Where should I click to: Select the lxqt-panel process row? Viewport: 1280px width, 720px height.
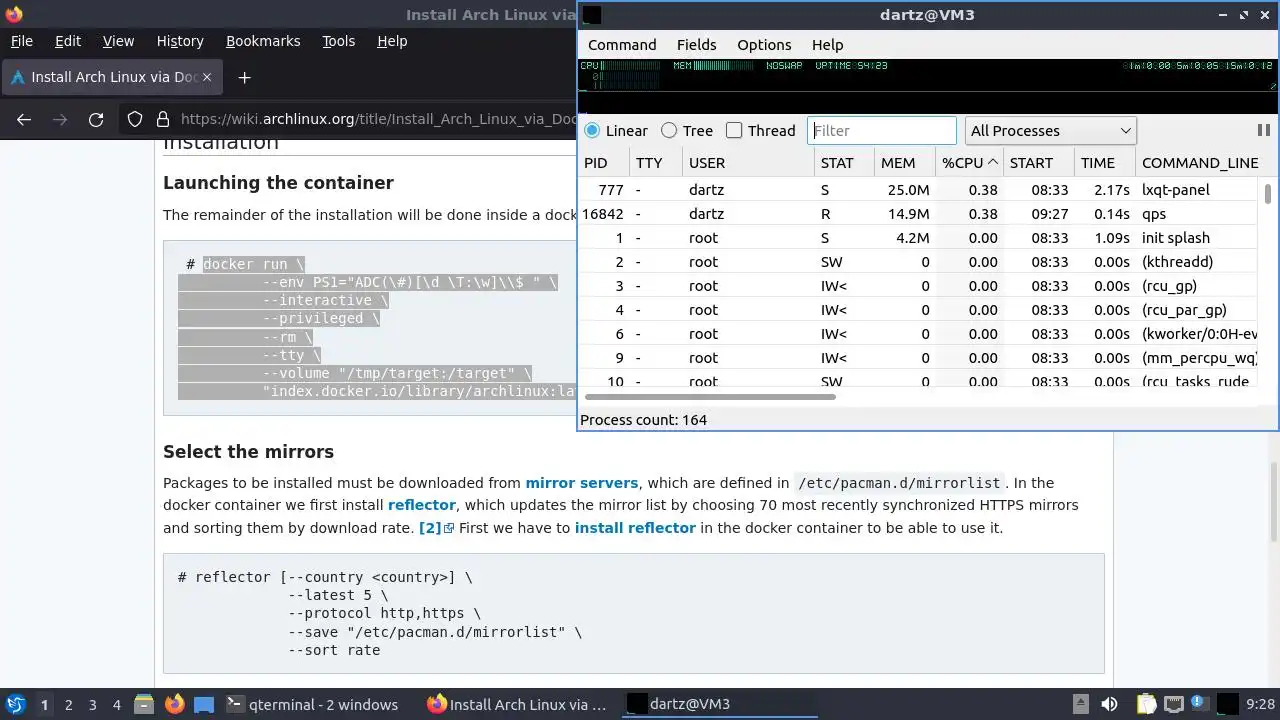tap(918, 190)
